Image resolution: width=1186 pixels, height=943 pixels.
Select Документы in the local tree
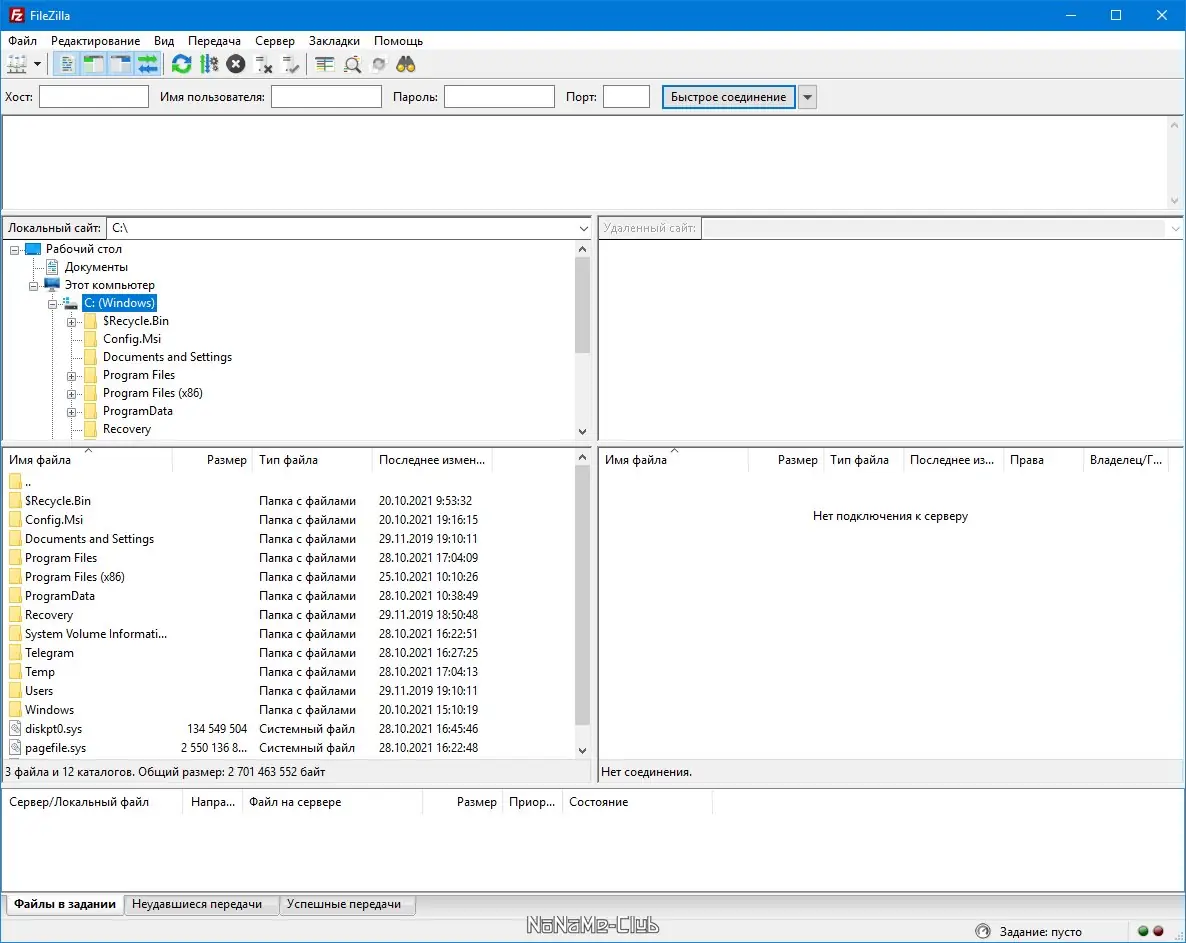point(96,267)
